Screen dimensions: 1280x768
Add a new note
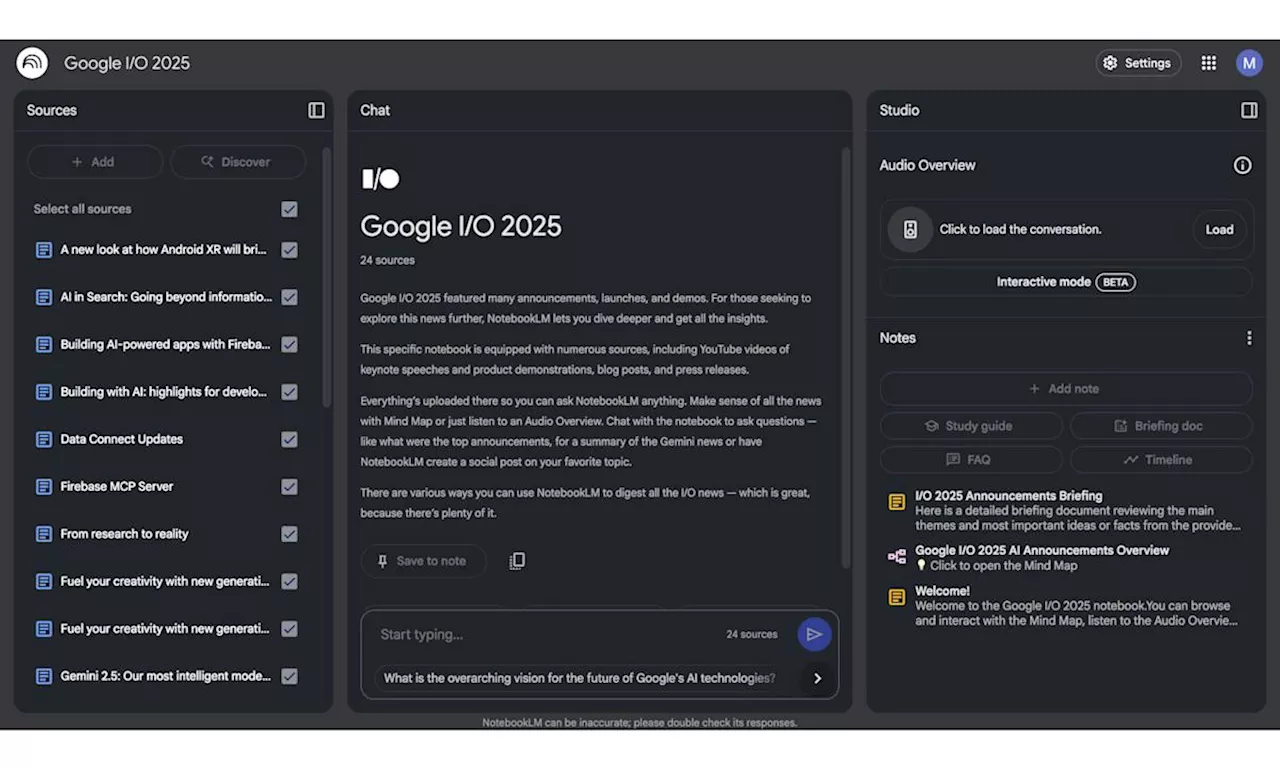coord(1066,389)
